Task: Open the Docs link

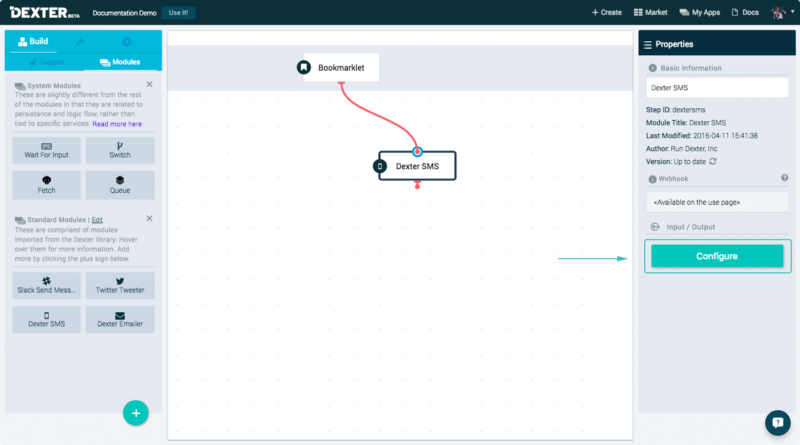Action: (x=745, y=12)
